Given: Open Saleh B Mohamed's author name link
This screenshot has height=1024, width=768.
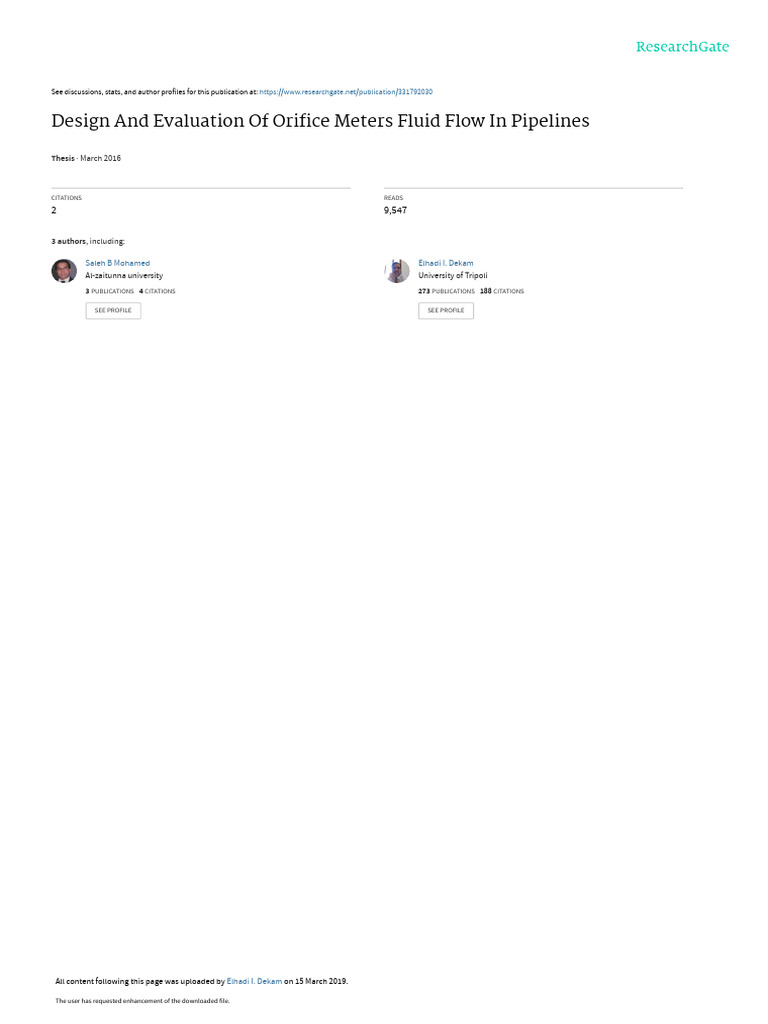Looking at the screenshot, I should (x=118, y=263).
